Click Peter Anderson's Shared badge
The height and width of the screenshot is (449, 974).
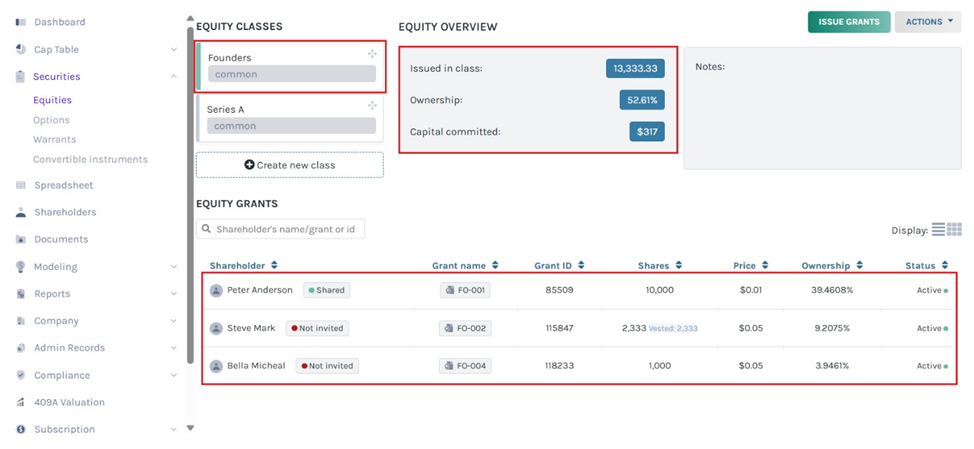(x=326, y=290)
